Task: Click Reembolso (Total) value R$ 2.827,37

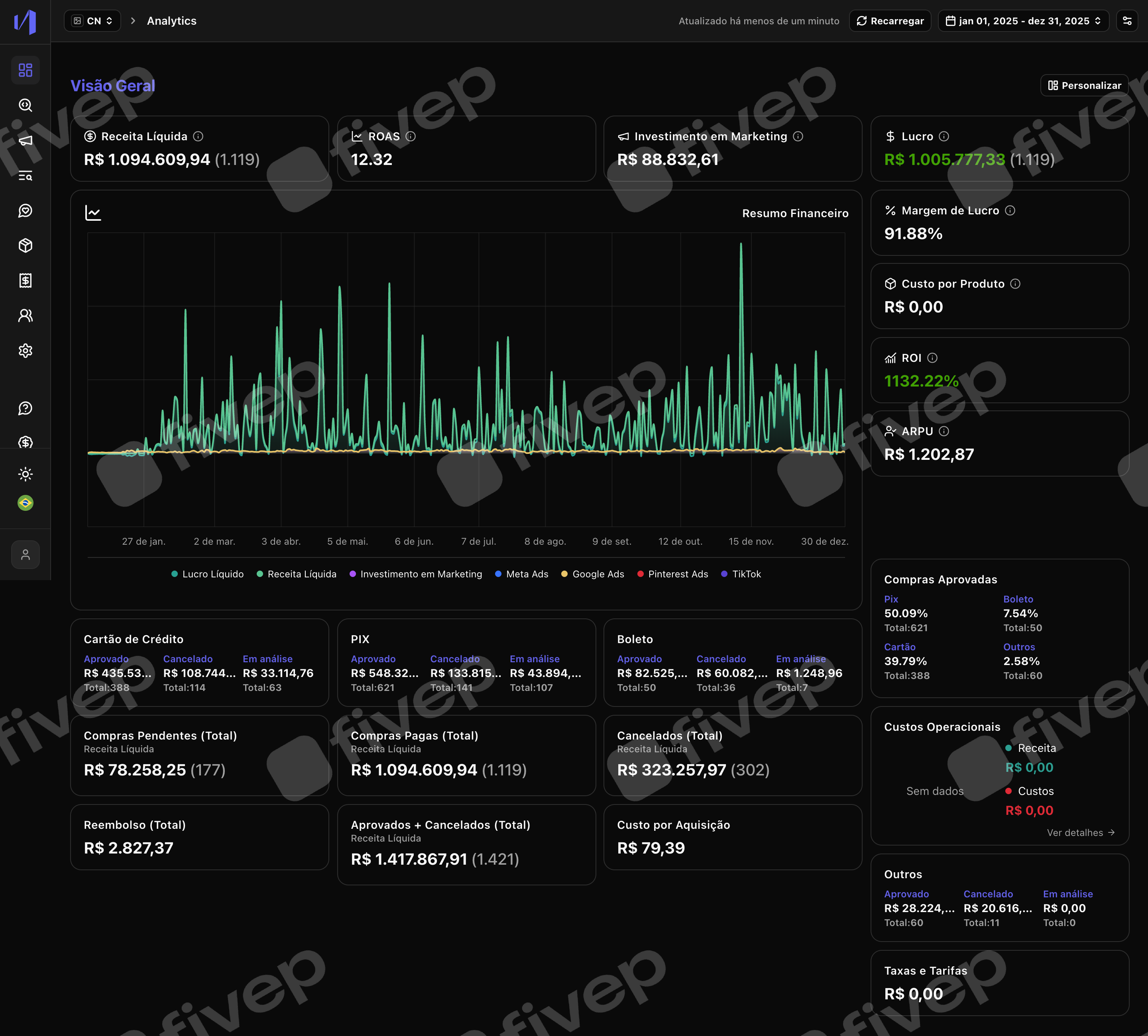Action: coord(129,848)
